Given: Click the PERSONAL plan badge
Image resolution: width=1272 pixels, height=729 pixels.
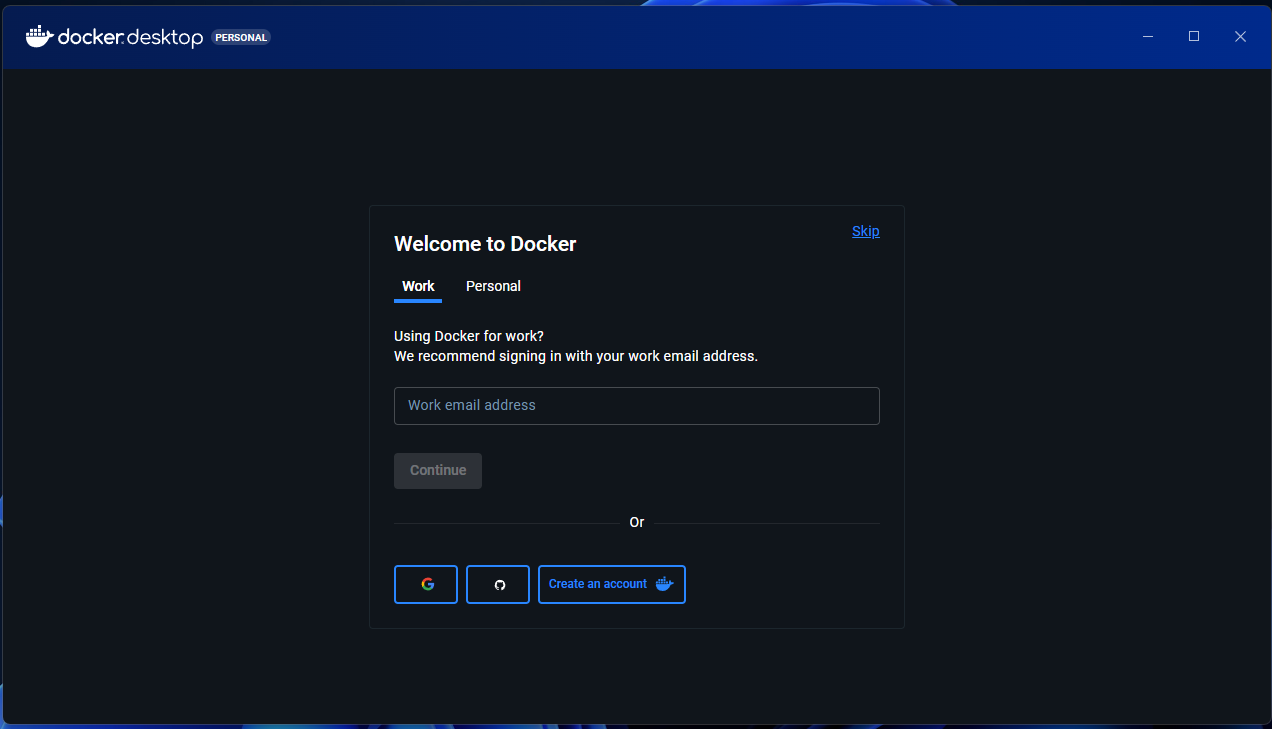Looking at the screenshot, I should 241,38.
